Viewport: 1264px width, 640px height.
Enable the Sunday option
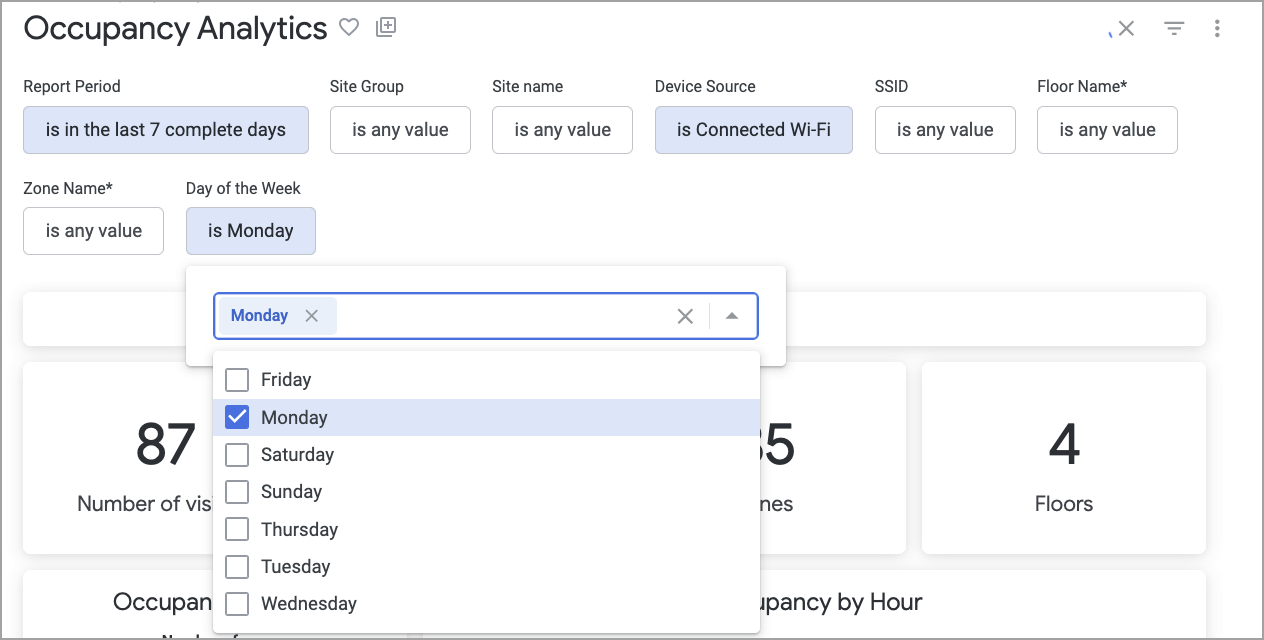[237, 492]
